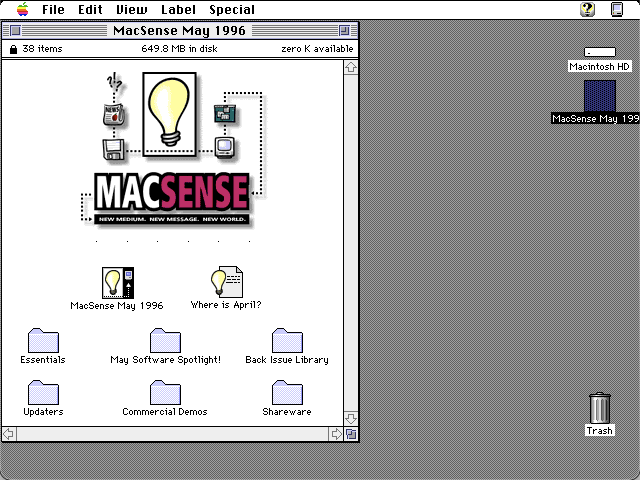Click the Balloon Help question mark icon

pos(587,9)
